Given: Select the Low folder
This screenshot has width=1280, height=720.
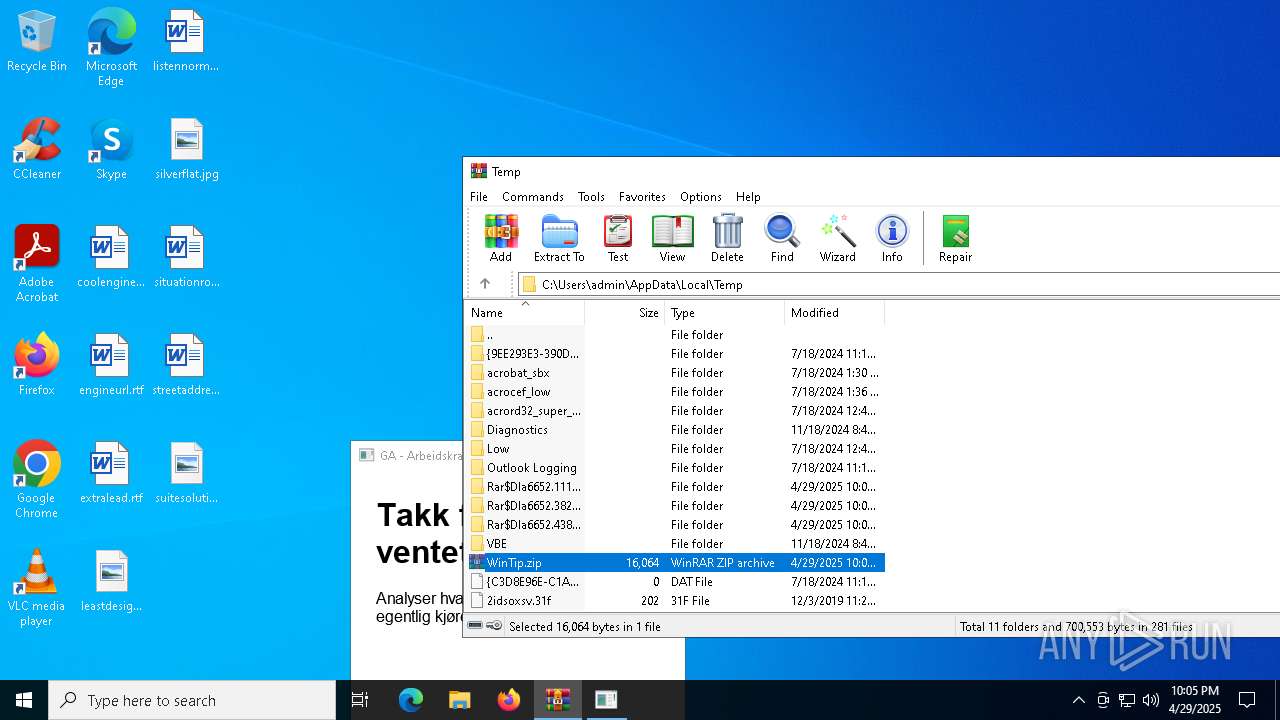Looking at the screenshot, I should (x=675, y=449).
